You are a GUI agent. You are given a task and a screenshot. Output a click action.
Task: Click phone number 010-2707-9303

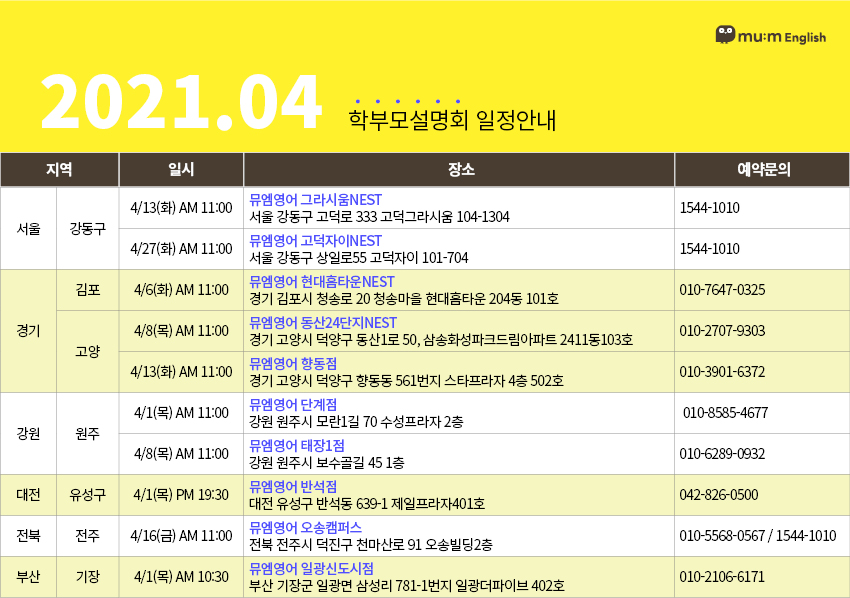point(722,331)
